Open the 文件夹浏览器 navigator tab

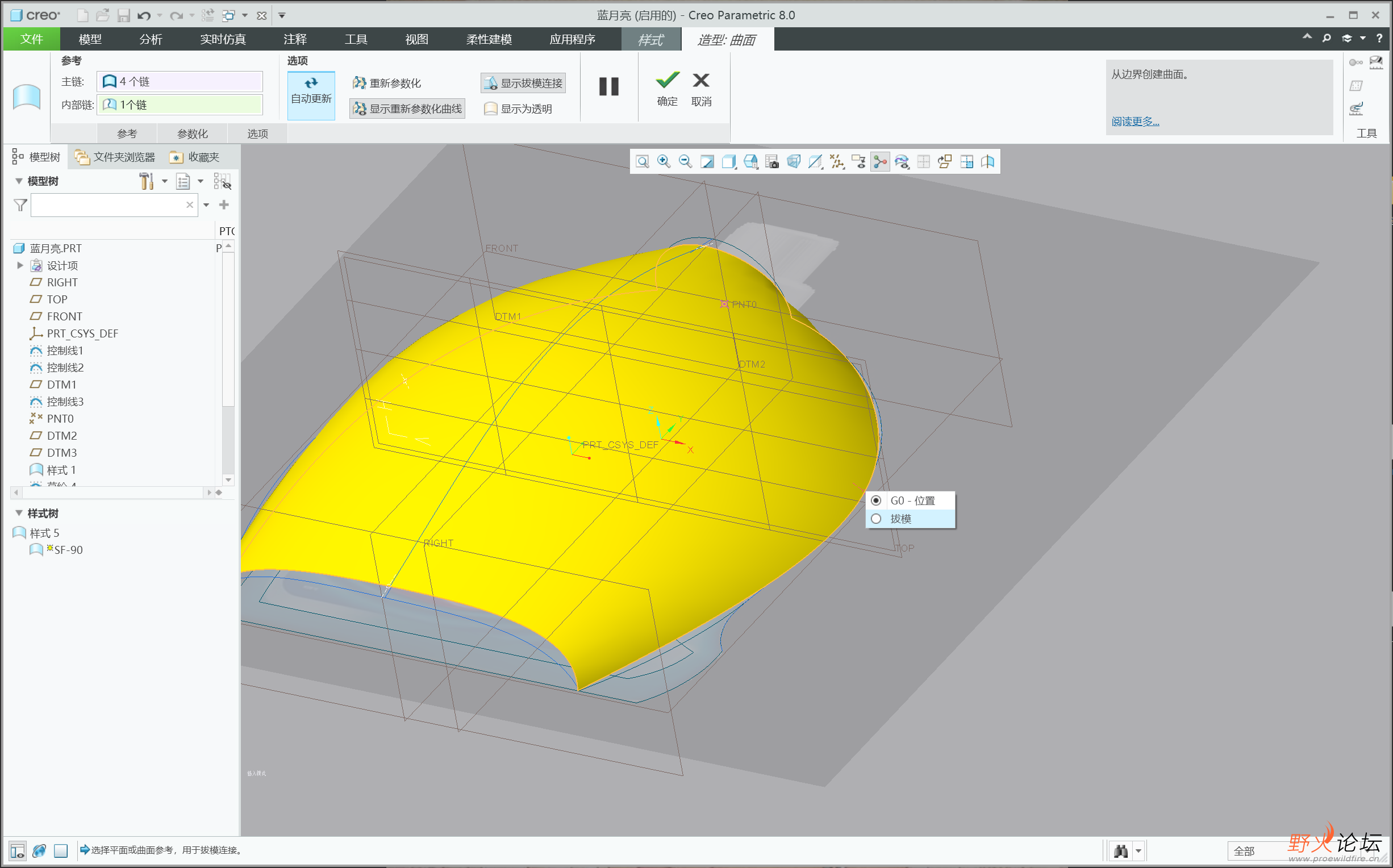click(116, 157)
